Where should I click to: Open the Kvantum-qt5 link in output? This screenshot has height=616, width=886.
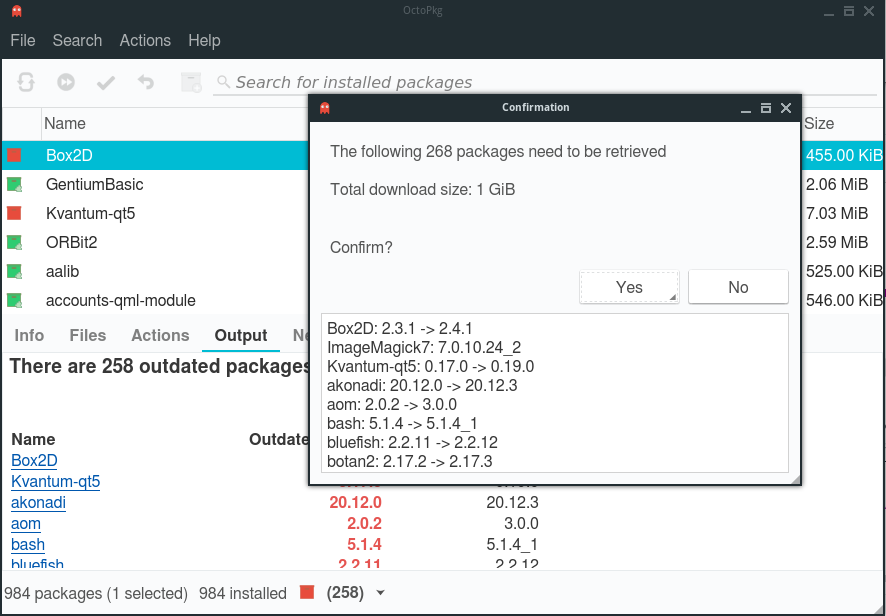coord(55,481)
